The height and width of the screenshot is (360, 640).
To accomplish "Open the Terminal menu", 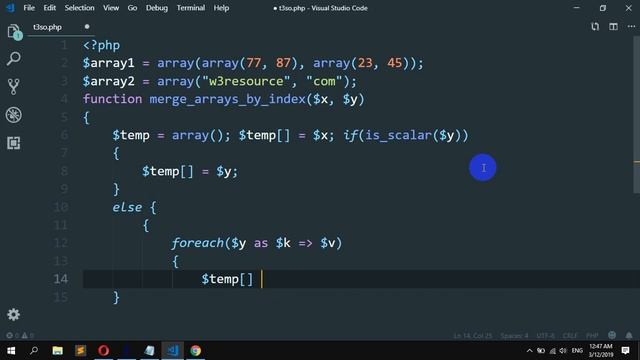I will pos(191,8).
